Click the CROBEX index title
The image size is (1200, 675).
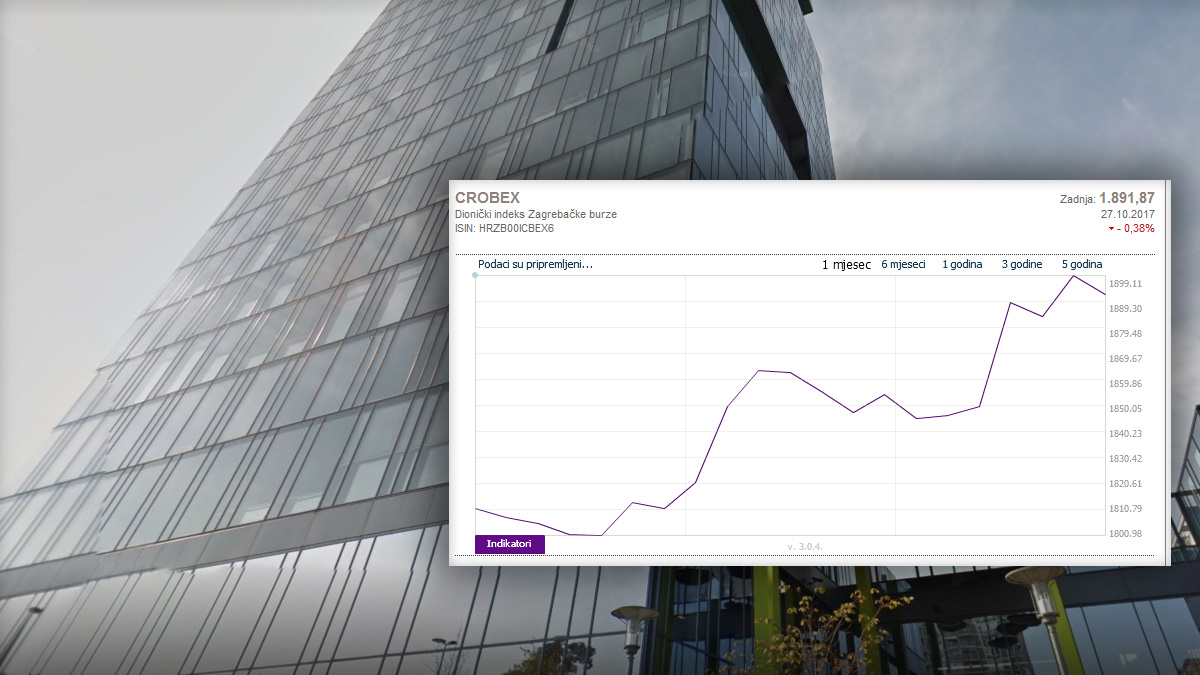tap(487, 198)
